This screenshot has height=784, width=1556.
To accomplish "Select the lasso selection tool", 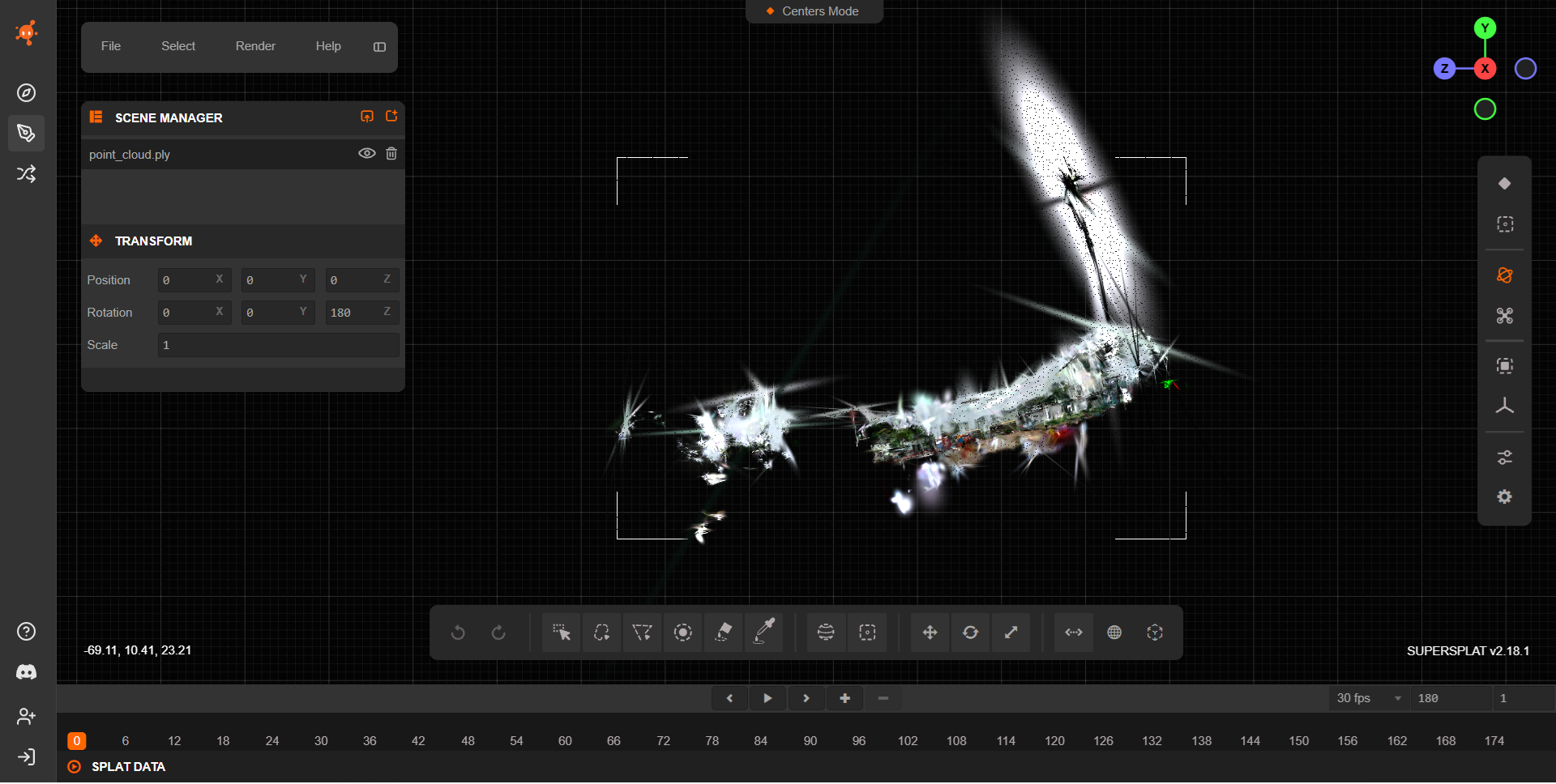I will pyautogui.click(x=601, y=633).
